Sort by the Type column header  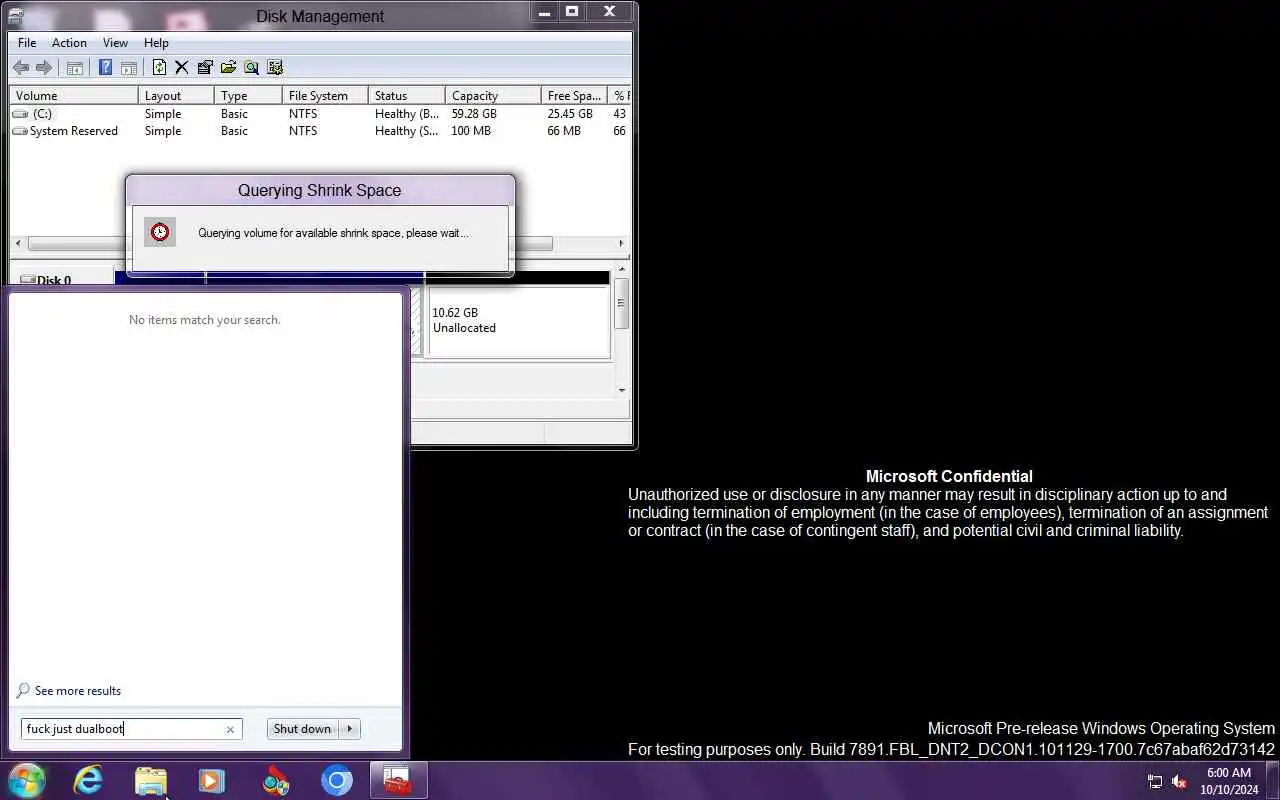point(248,96)
